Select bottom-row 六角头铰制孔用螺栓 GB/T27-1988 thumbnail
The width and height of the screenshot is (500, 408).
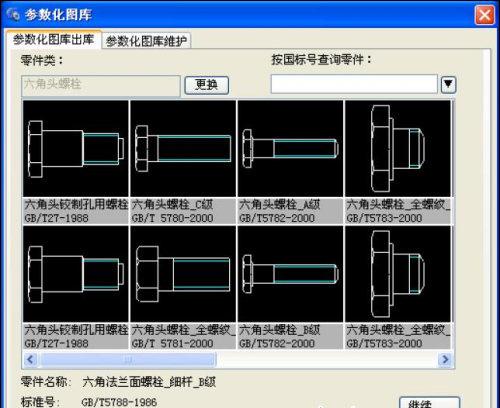coord(76,274)
